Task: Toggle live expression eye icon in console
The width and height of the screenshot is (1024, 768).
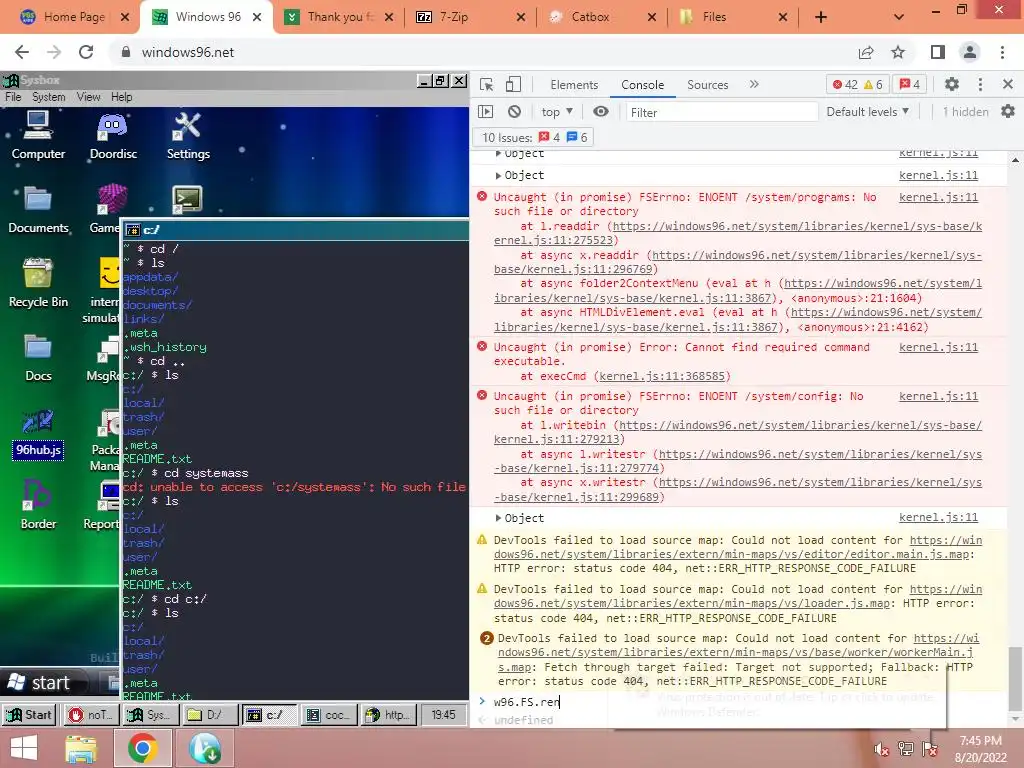Action: (x=601, y=112)
